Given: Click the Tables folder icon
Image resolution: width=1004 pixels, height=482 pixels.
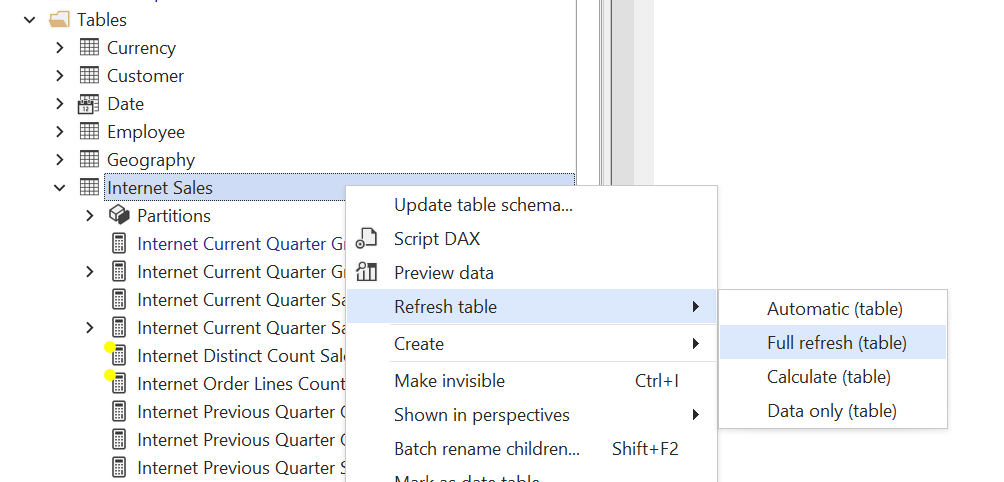Looking at the screenshot, I should [x=59, y=20].
